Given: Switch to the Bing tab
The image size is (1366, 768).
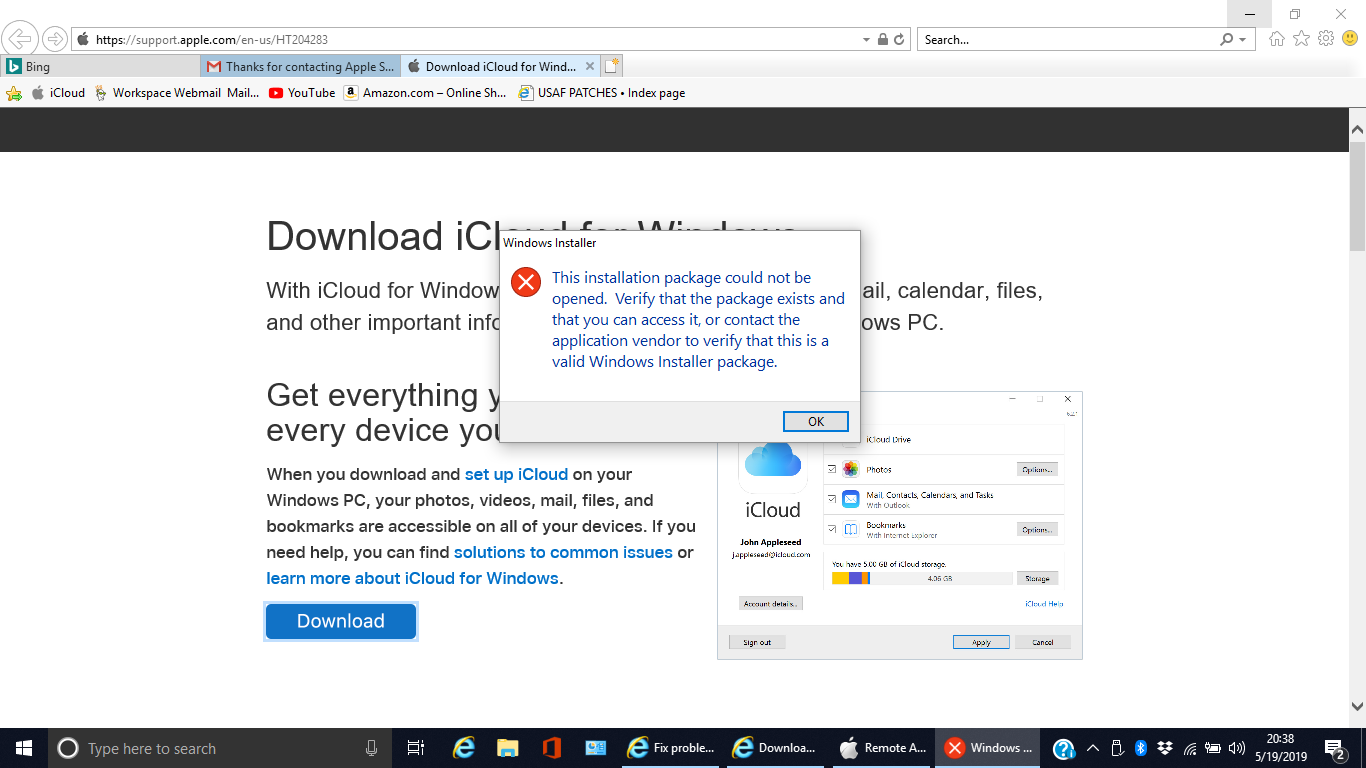Looking at the screenshot, I should (100, 67).
